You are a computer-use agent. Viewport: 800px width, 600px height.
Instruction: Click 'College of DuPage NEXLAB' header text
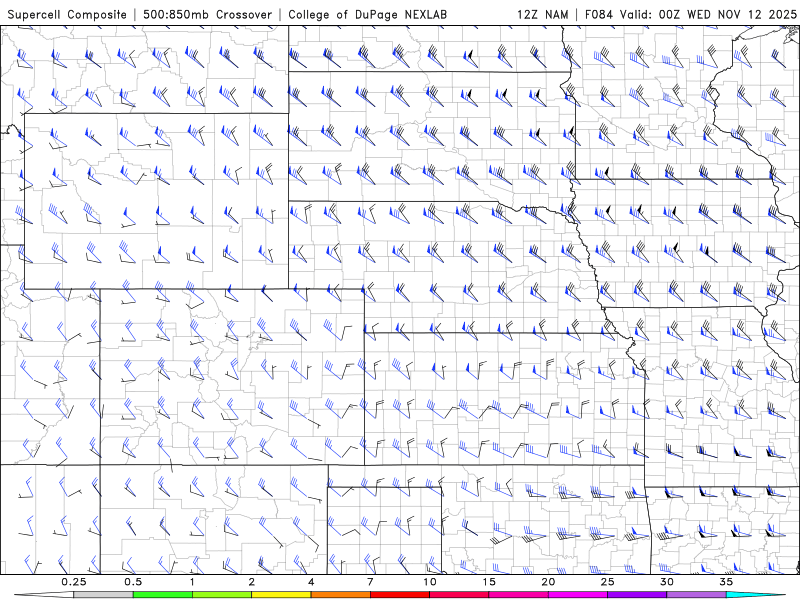pos(367,15)
